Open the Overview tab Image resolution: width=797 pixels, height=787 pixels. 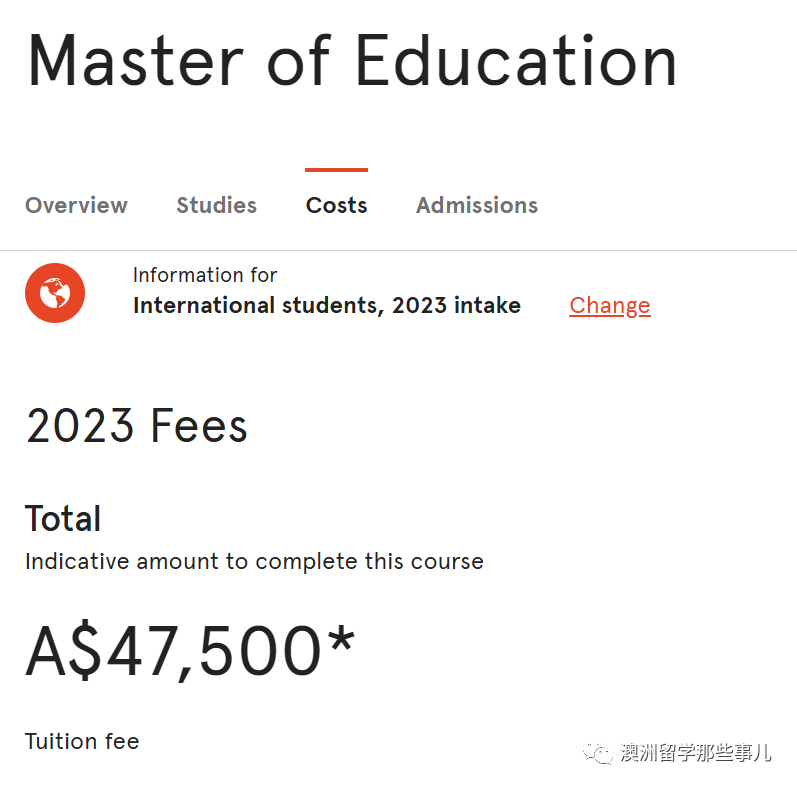click(x=76, y=205)
